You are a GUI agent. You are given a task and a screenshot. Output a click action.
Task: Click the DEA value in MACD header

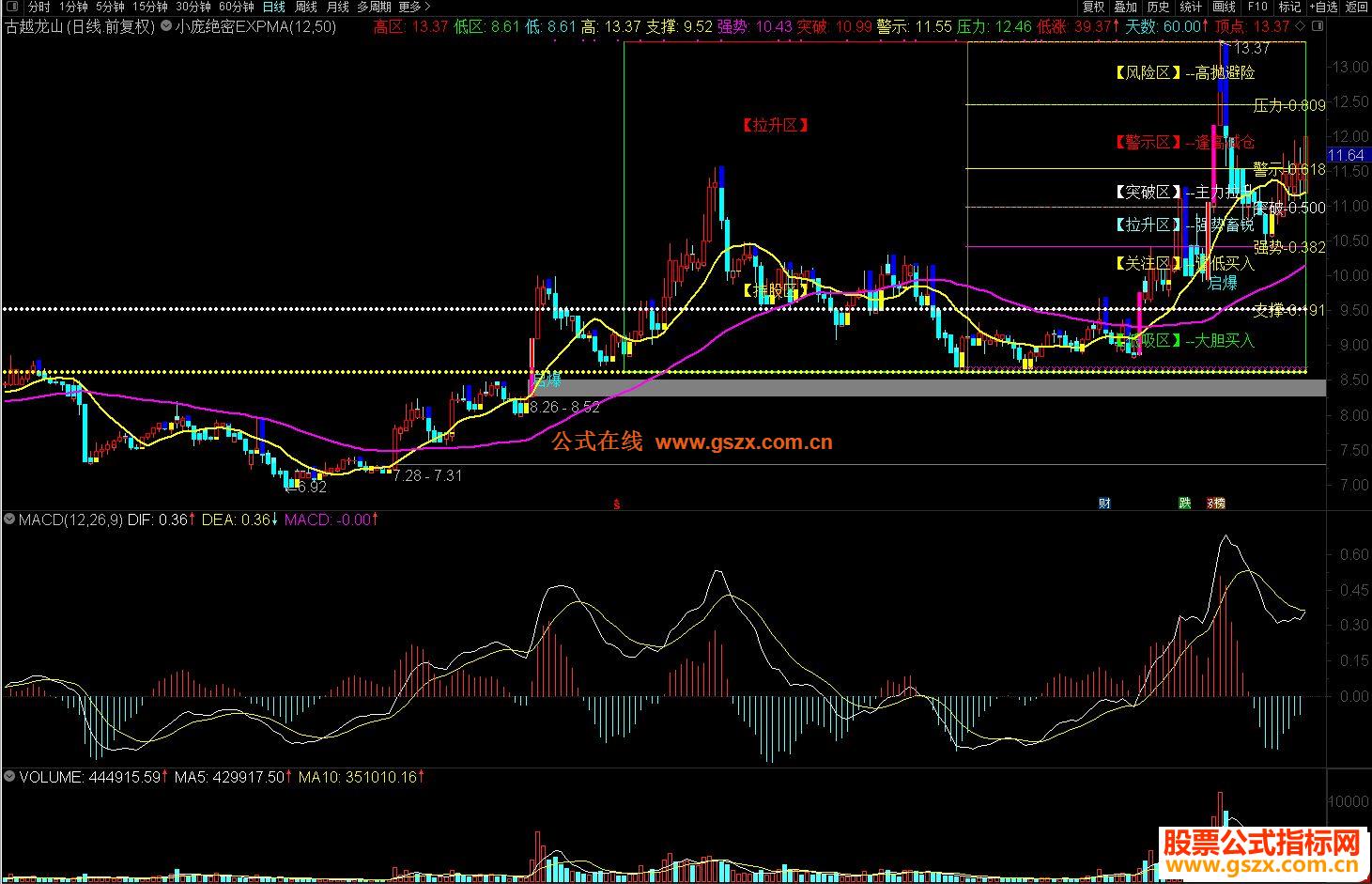(x=240, y=519)
